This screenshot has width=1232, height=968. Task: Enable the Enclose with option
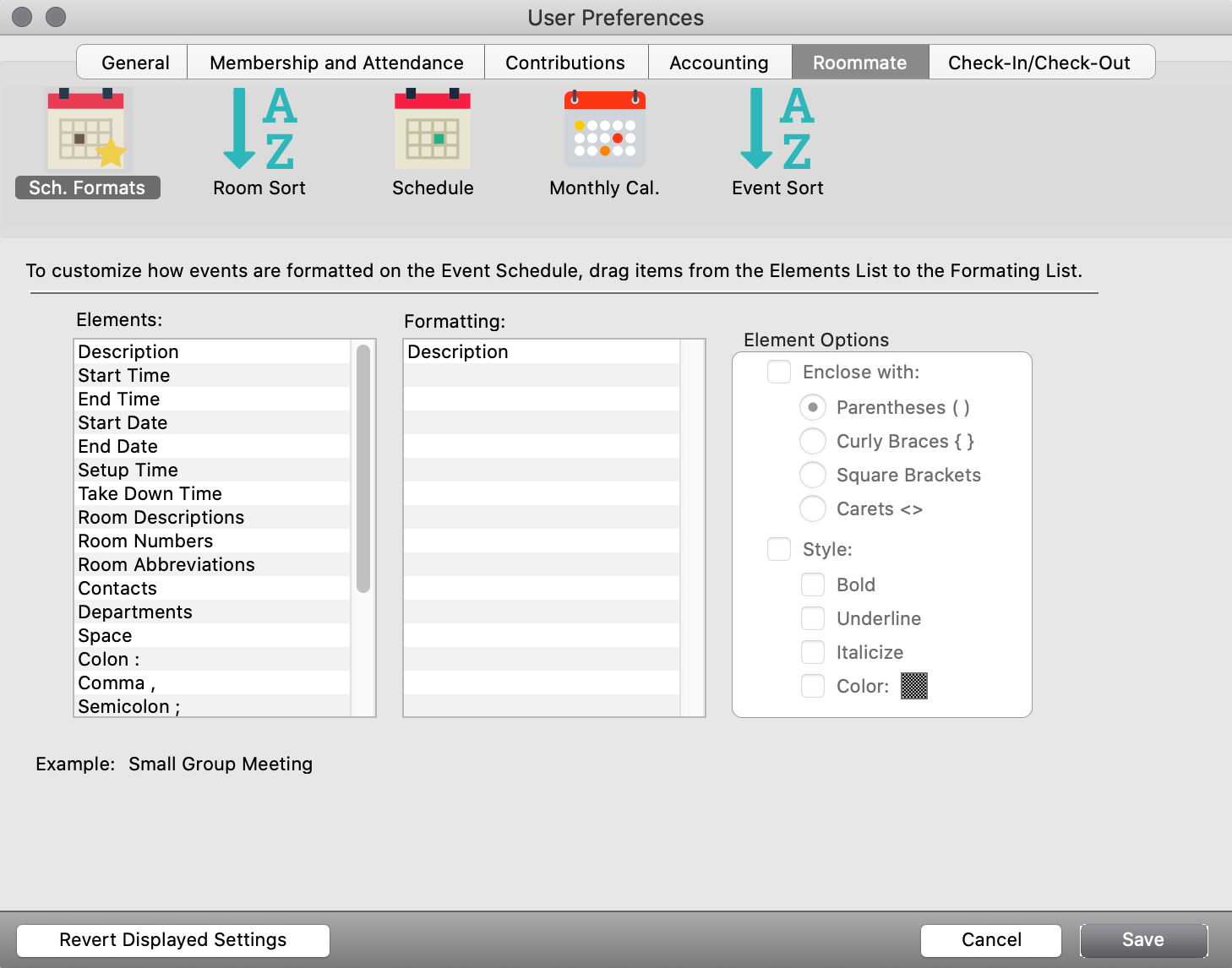[x=778, y=372]
